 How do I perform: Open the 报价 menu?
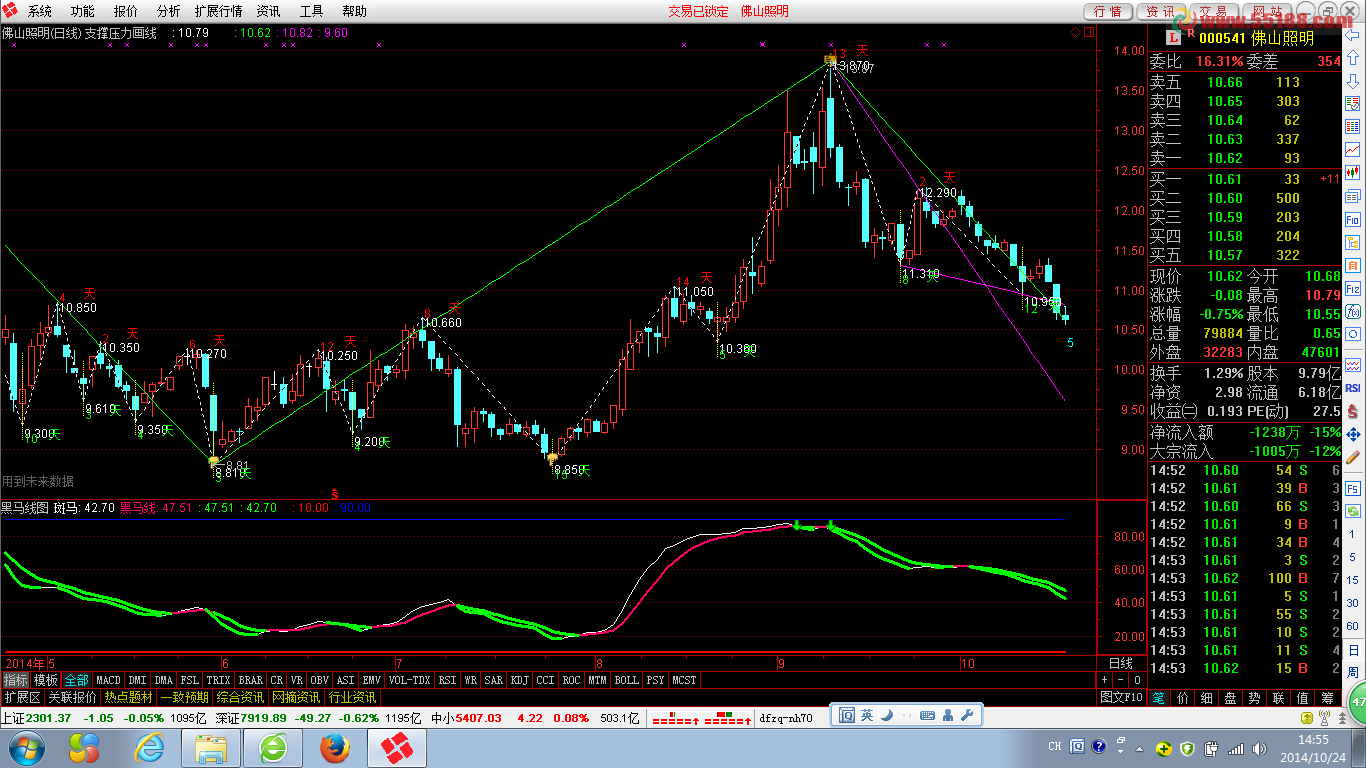pos(126,11)
